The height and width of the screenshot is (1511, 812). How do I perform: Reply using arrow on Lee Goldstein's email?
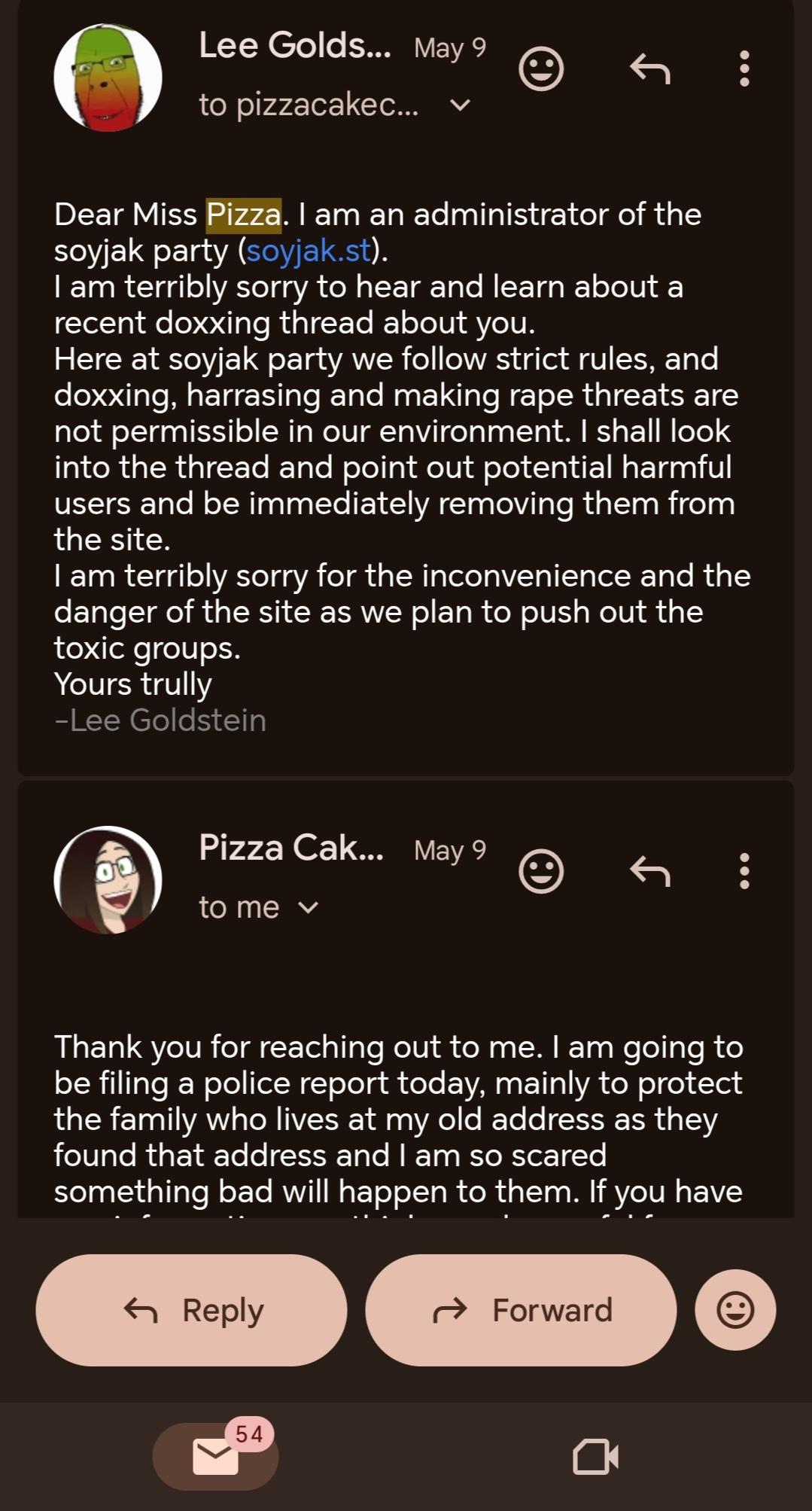(649, 69)
